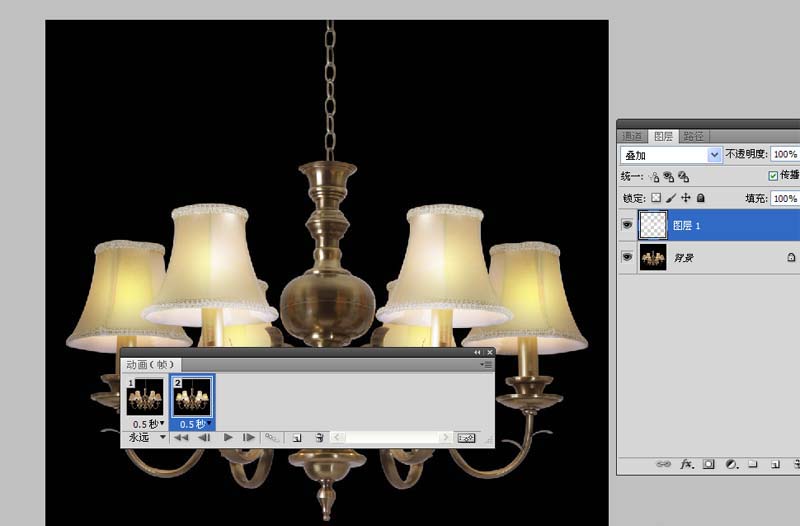The width and height of the screenshot is (800, 526).
Task: Click the unify layer style icon
Action: coord(684,177)
